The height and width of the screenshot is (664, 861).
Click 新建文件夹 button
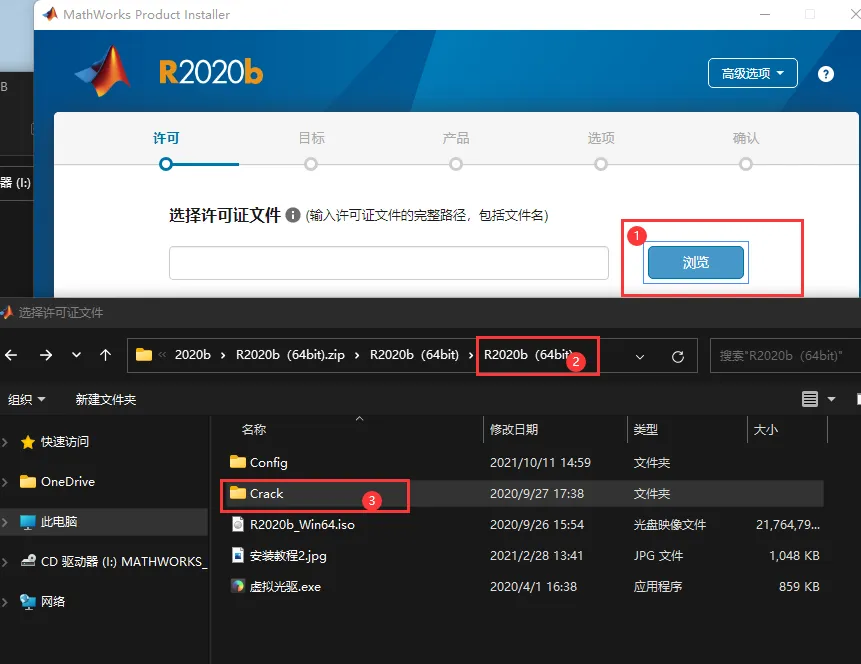pos(105,399)
